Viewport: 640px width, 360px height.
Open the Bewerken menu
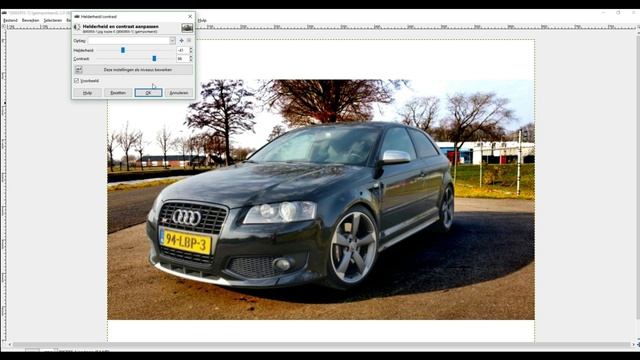[30, 20]
